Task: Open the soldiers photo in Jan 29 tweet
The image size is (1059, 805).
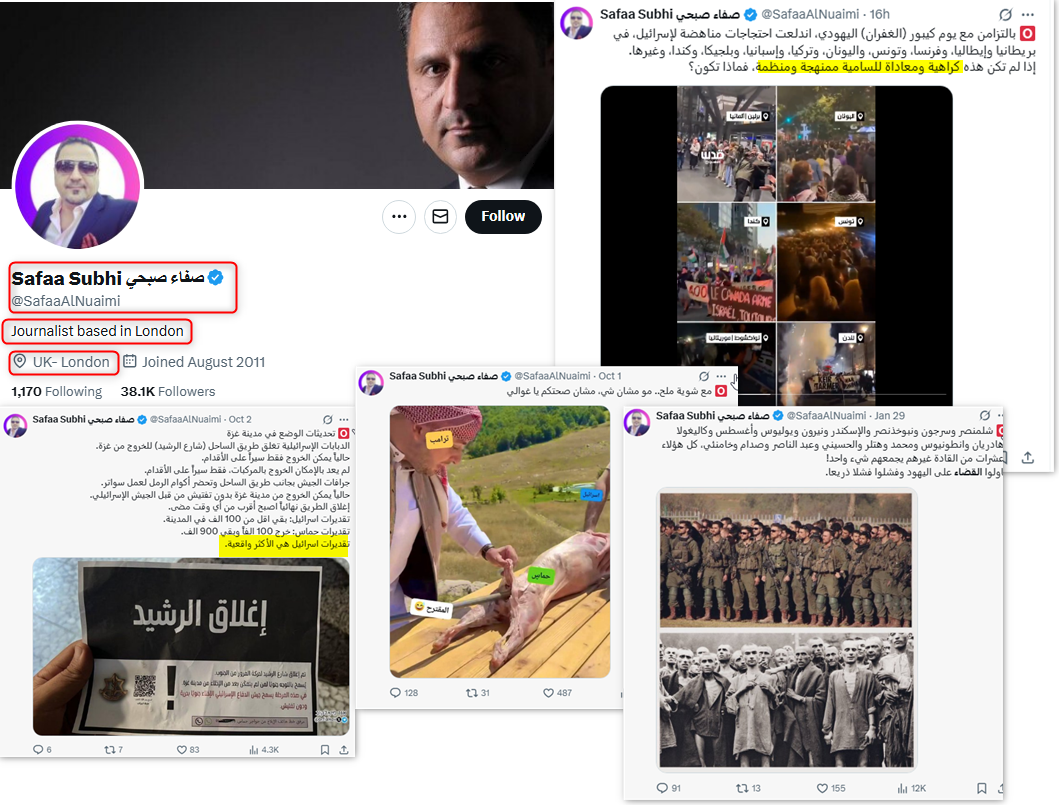Action: (x=785, y=560)
